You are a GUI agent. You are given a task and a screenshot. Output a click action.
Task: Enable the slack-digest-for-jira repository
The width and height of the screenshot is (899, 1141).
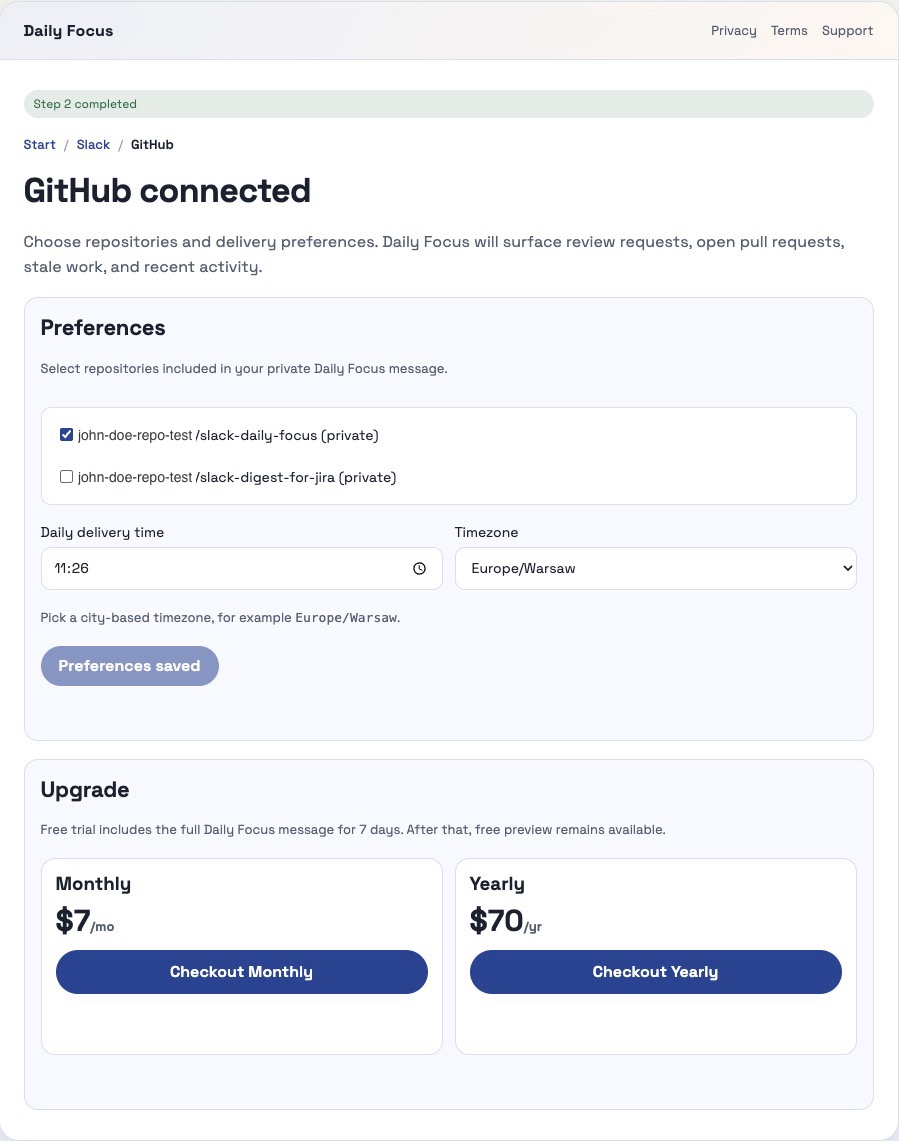pos(66,476)
